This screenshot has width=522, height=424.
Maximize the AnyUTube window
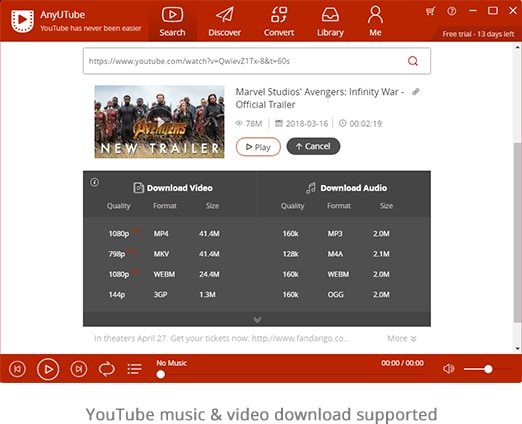(493, 11)
